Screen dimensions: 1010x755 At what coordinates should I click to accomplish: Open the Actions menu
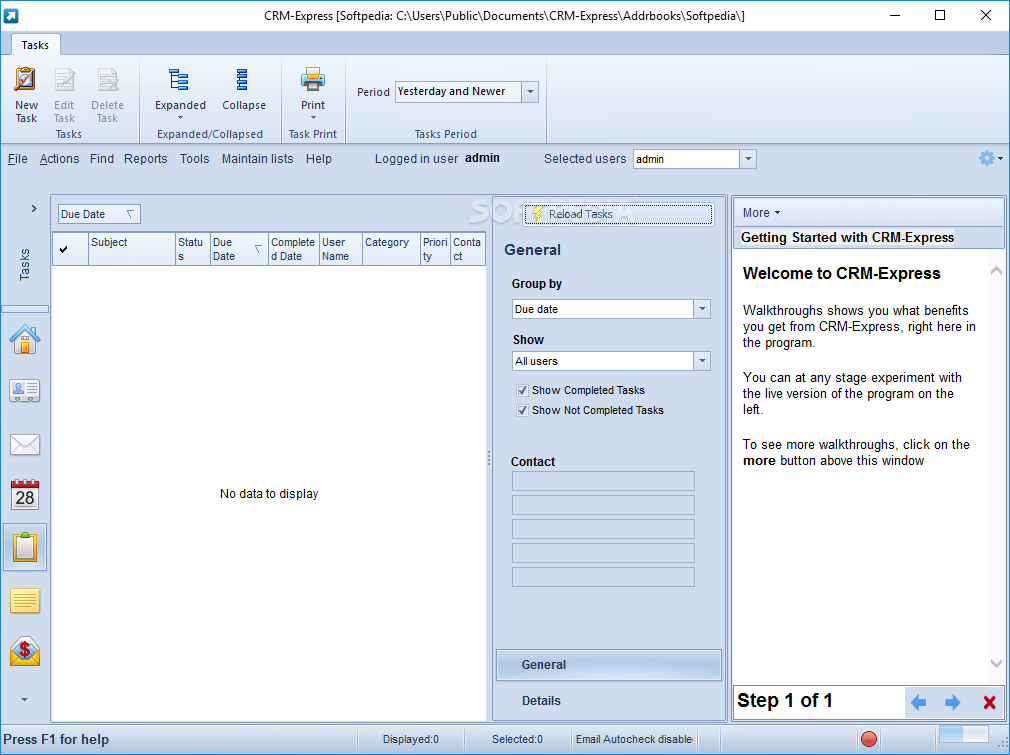click(x=59, y=158)
